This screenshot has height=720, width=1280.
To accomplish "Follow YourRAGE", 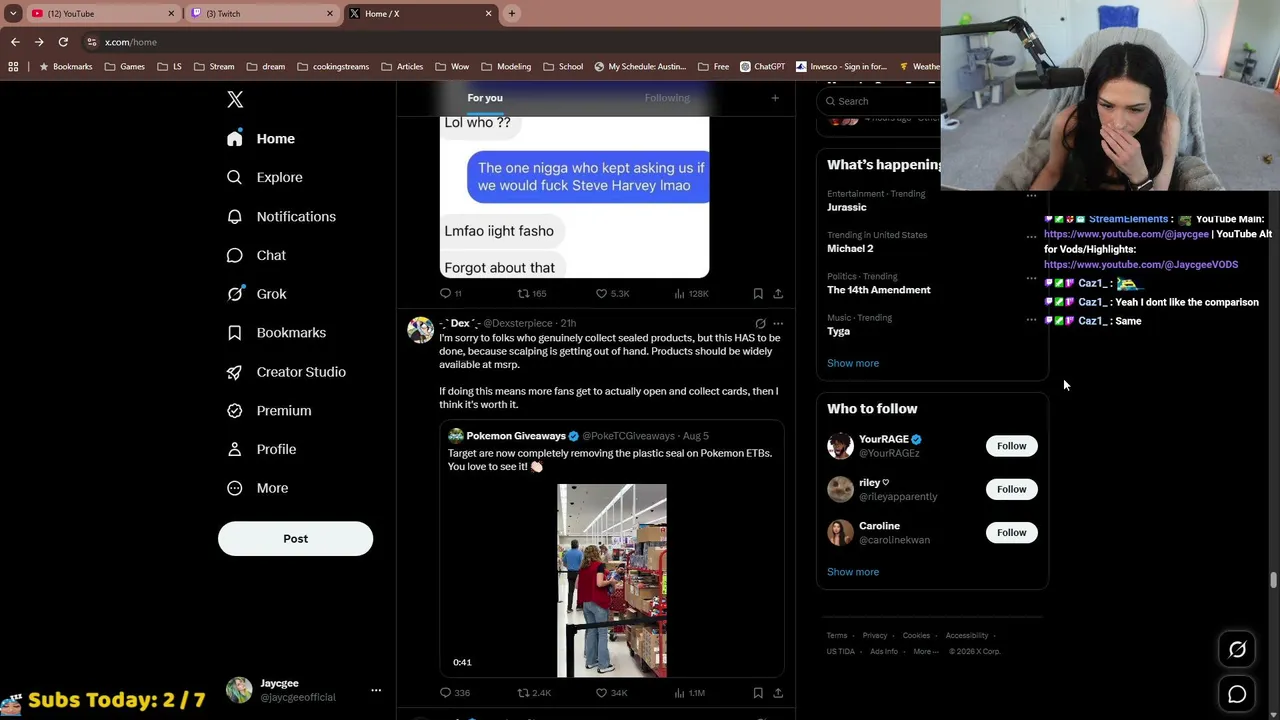I will 1011,446.
